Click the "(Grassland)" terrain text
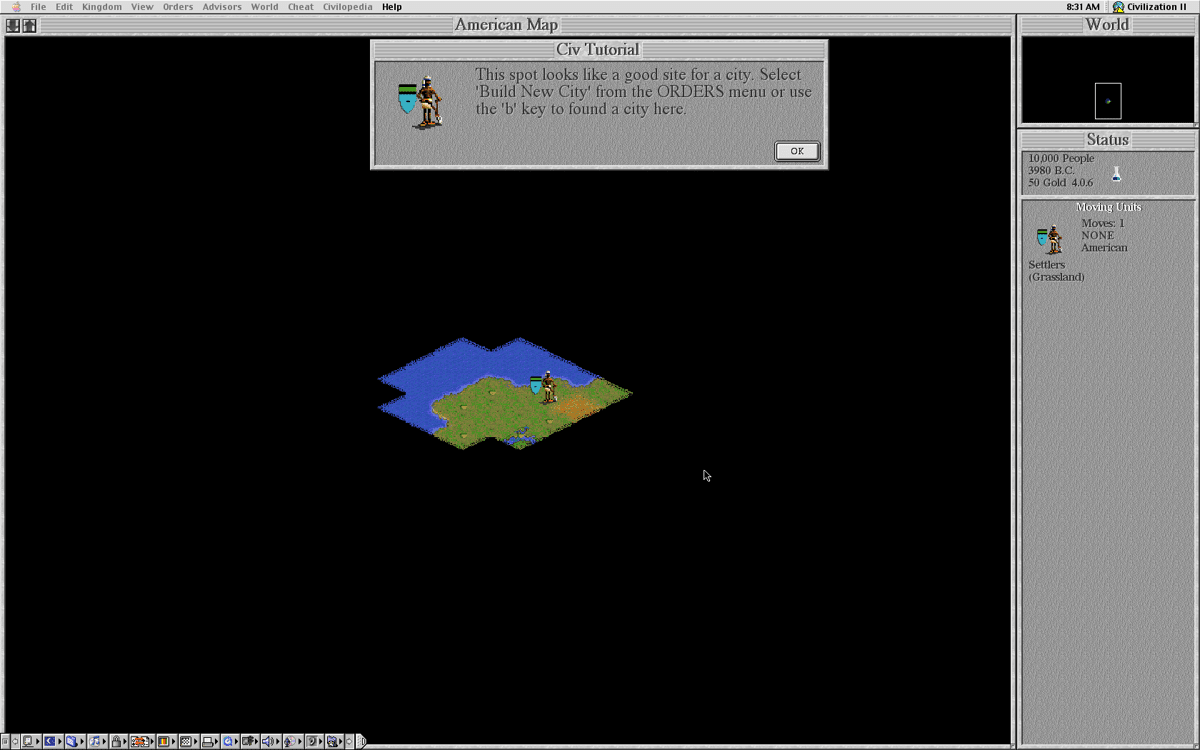The image size is (1200, 750). pyautogui.click(x=1056, y=277)
